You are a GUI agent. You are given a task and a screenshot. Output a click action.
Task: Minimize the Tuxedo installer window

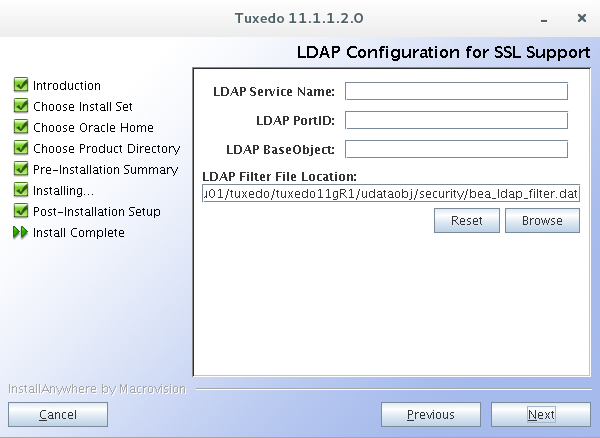(x=544, y=19)
